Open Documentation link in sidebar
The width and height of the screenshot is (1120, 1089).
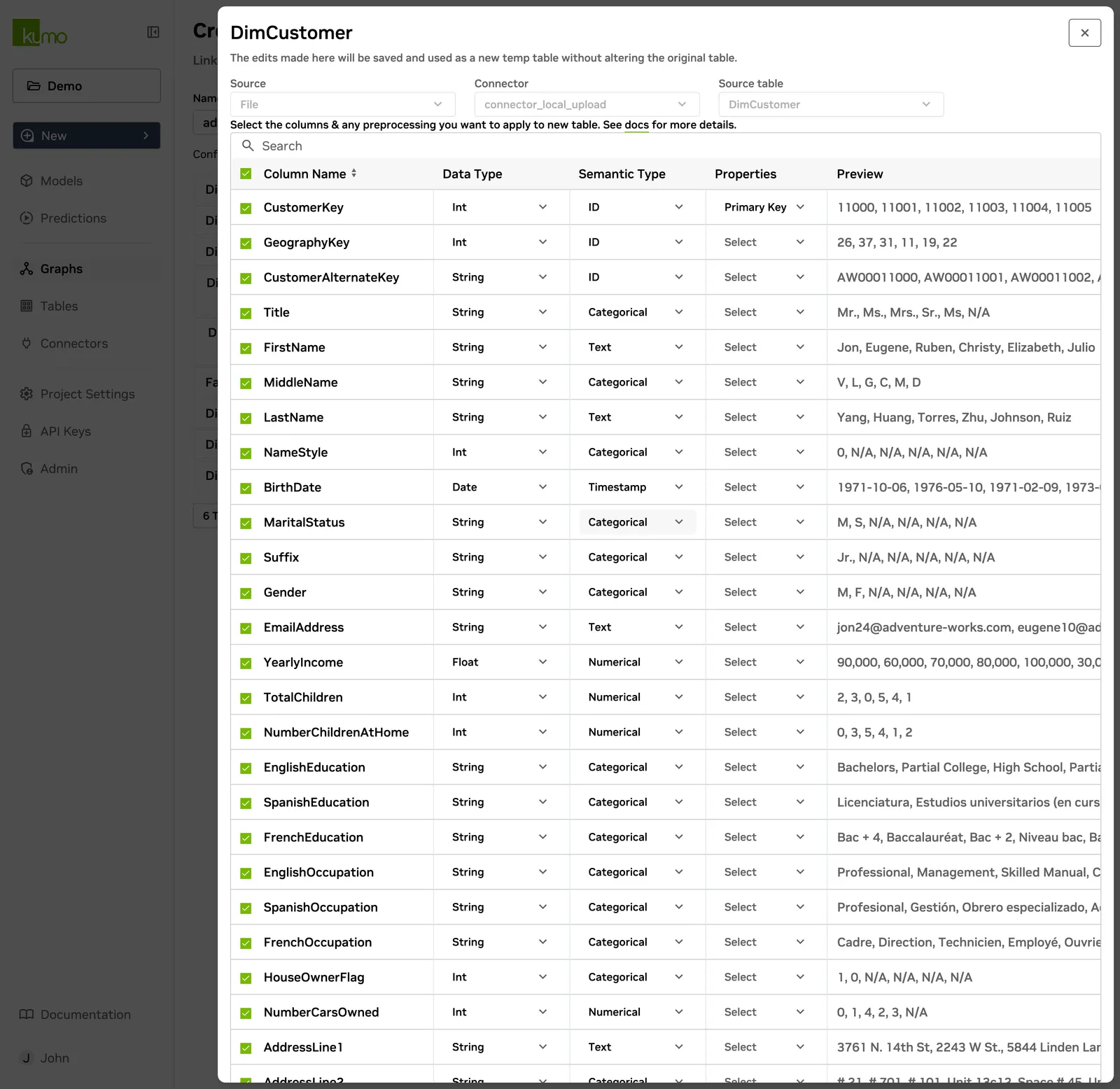point(85,1014)
